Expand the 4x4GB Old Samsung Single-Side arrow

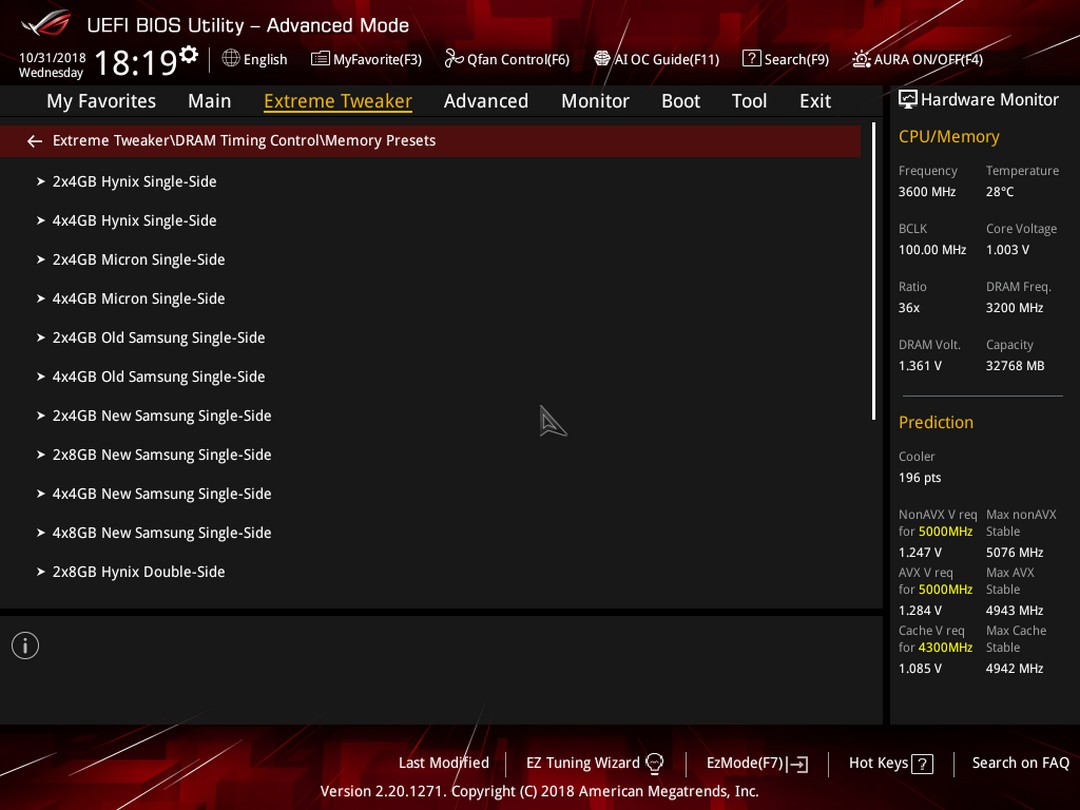(x=41, y=377)
